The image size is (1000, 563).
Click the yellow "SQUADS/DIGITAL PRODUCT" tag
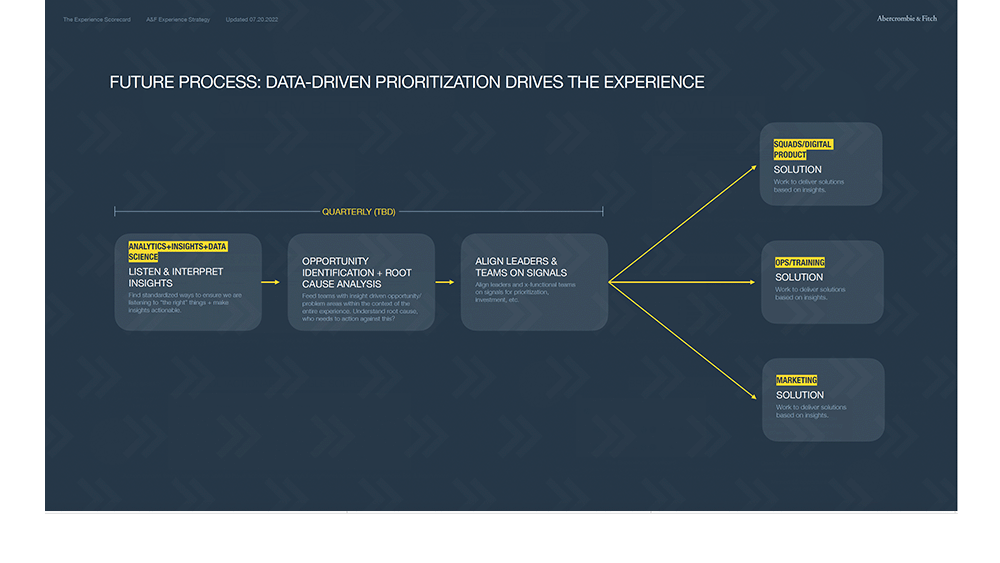click(x=802, y=149)
